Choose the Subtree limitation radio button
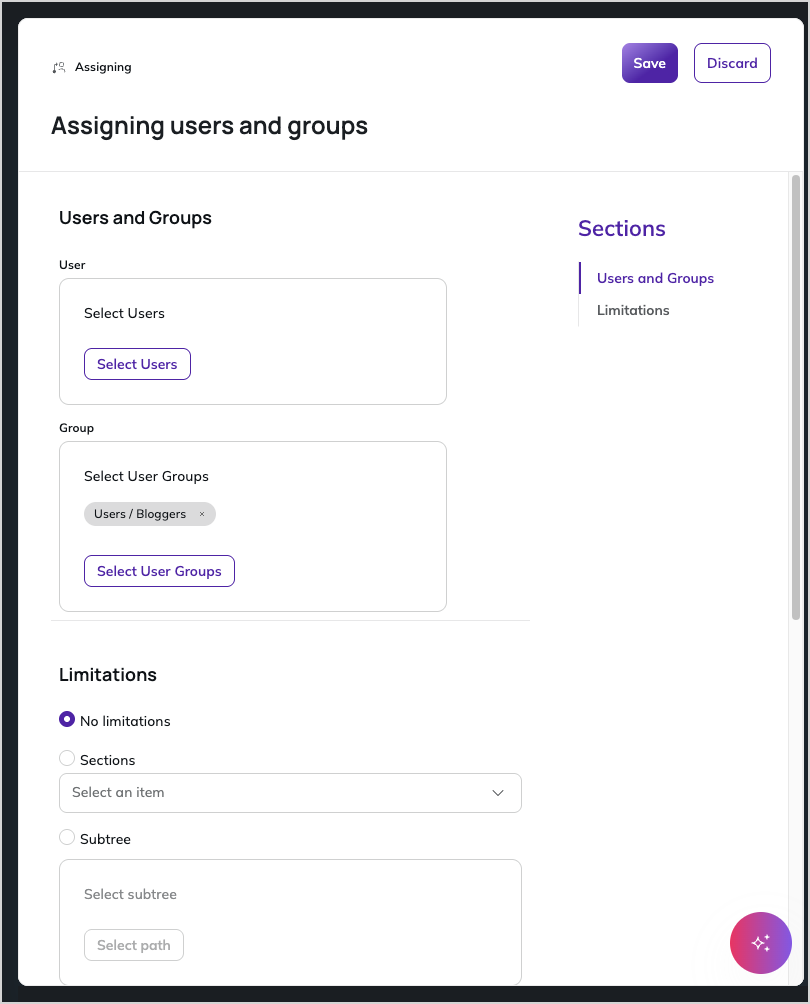This screenshot has height=1004, width=810. (x=67, y=838)
